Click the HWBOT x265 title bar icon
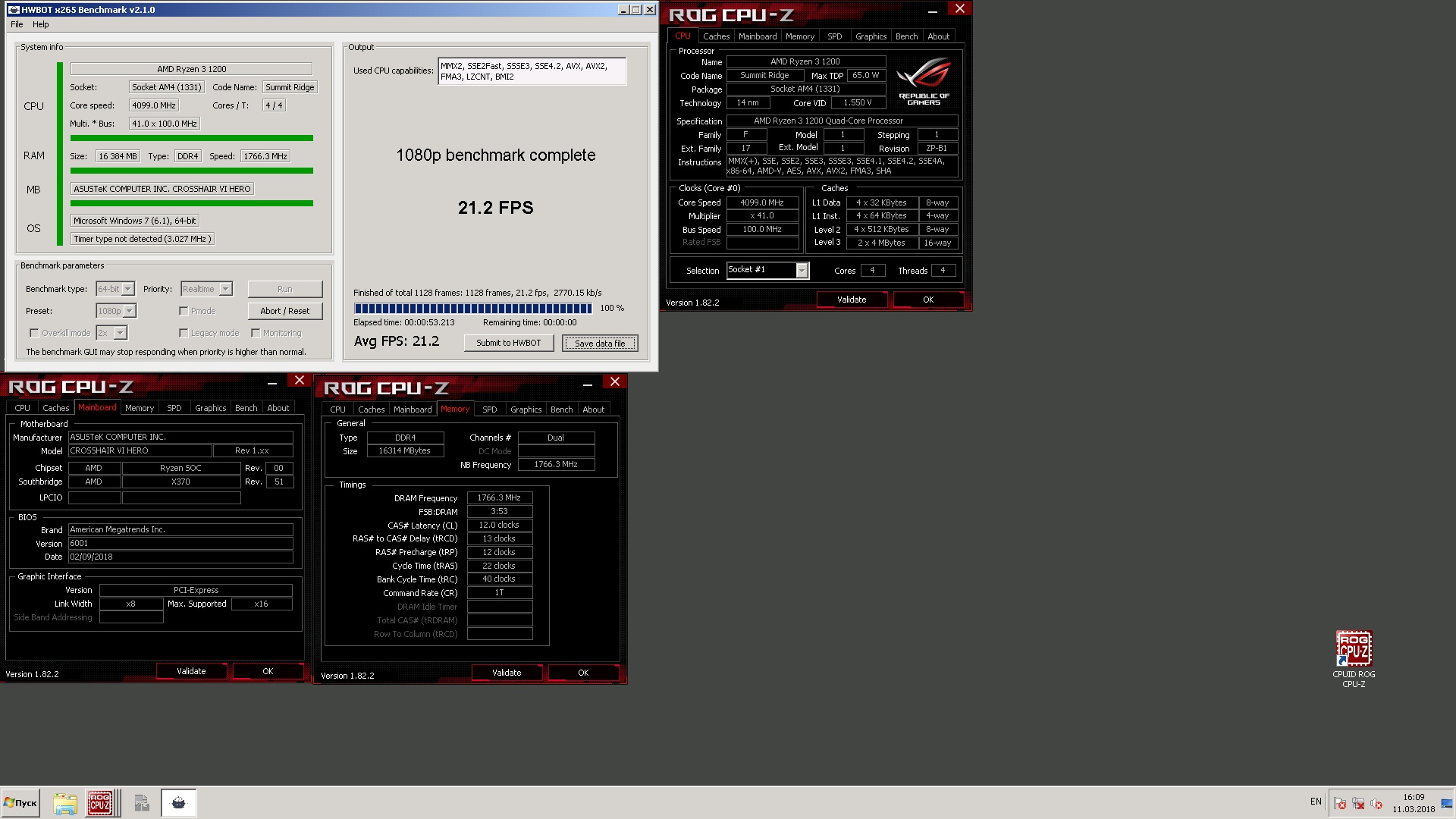1456x819 pixels. point(14,10)
